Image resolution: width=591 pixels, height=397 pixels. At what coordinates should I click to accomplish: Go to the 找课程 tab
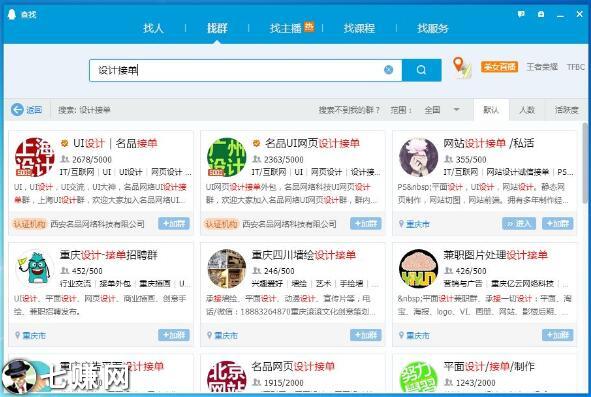tap(359, 28)
